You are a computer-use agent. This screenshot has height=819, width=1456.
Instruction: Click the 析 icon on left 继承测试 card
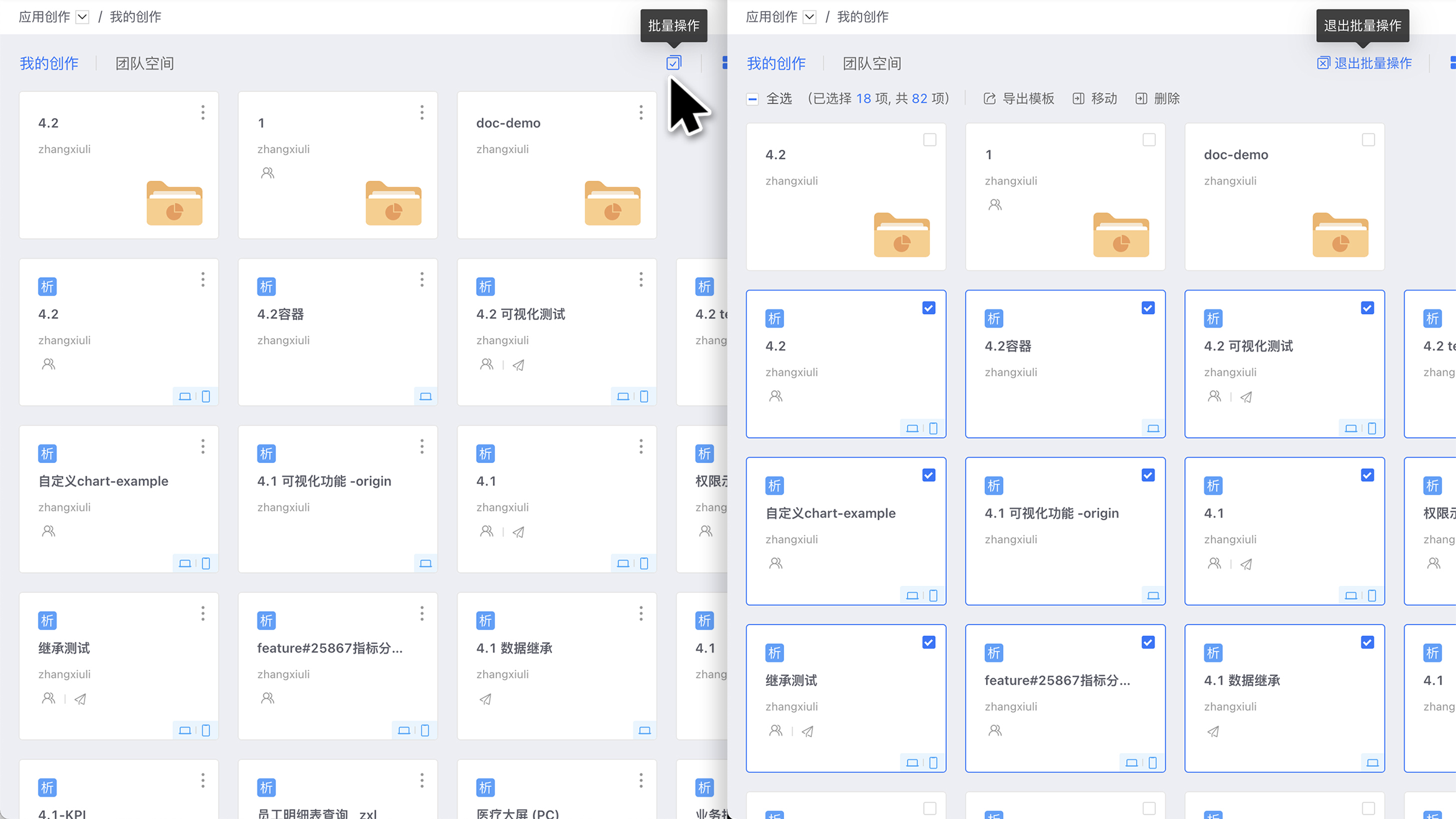[x=47, y=620]
